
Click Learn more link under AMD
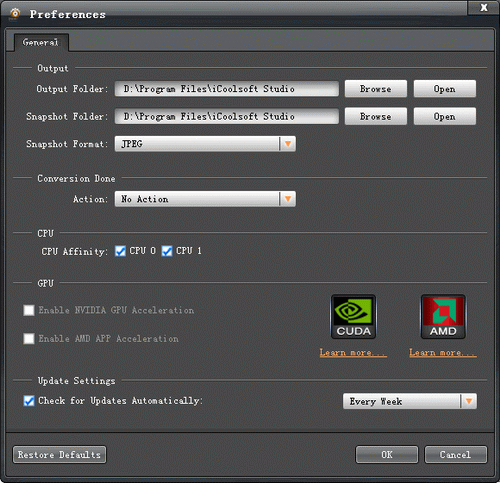pyautogui.click(x=443, y=353)
